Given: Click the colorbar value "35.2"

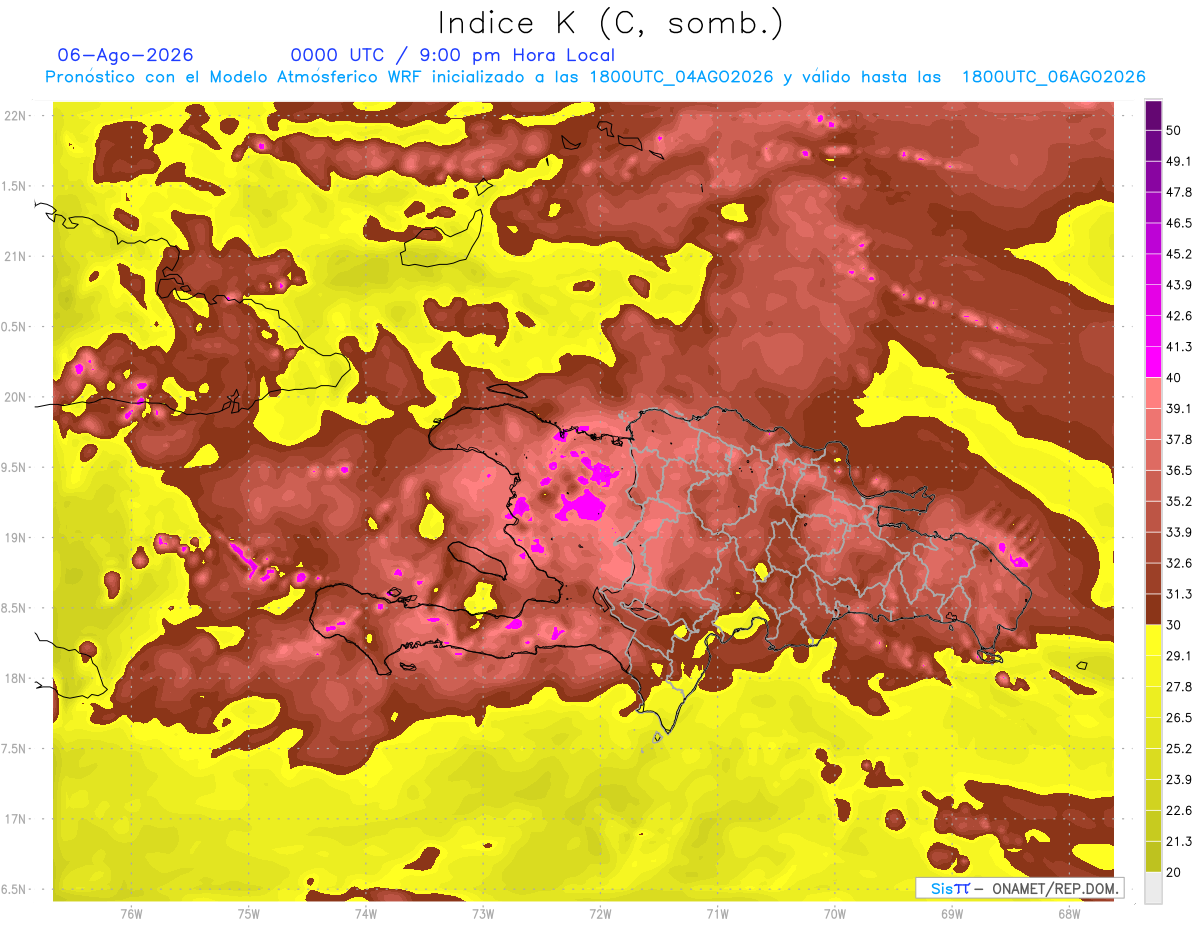Looking at the screenshot, I should [1179, 501].
